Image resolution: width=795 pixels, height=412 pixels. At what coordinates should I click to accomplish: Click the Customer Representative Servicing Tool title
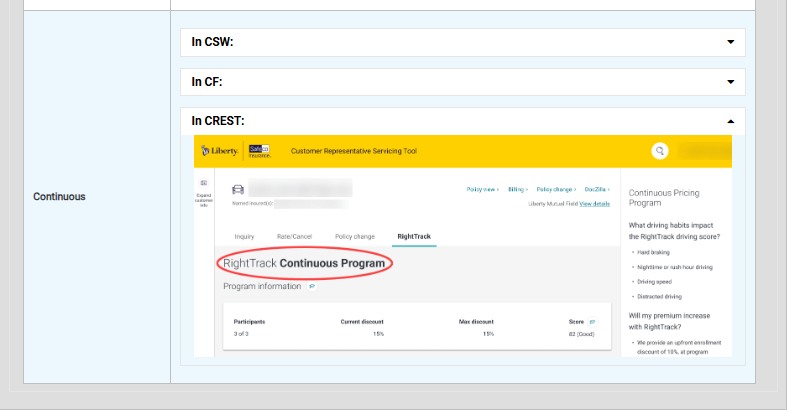(354, 151)
